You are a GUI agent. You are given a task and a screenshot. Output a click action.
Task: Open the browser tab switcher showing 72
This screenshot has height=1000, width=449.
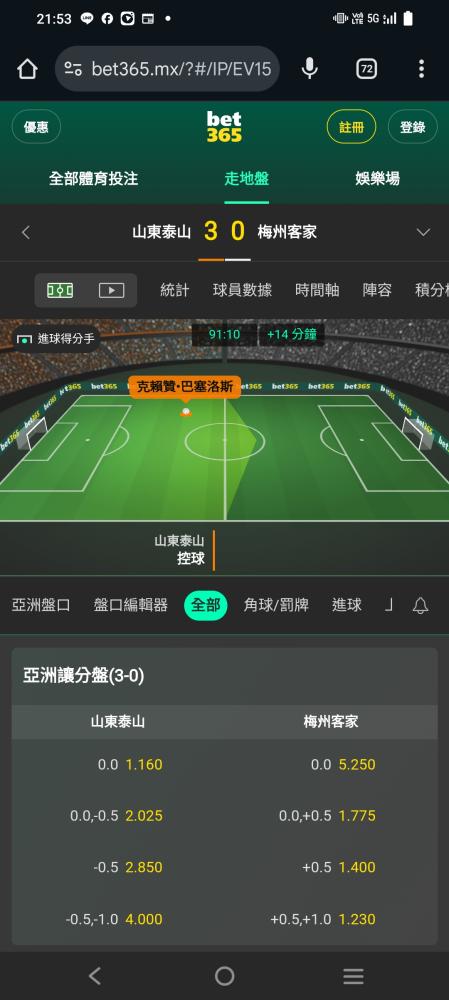366,69
